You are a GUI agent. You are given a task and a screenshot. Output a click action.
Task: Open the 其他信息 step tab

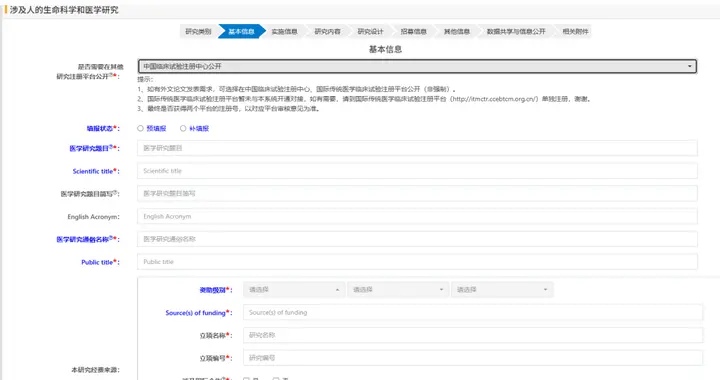pos(456,31)
